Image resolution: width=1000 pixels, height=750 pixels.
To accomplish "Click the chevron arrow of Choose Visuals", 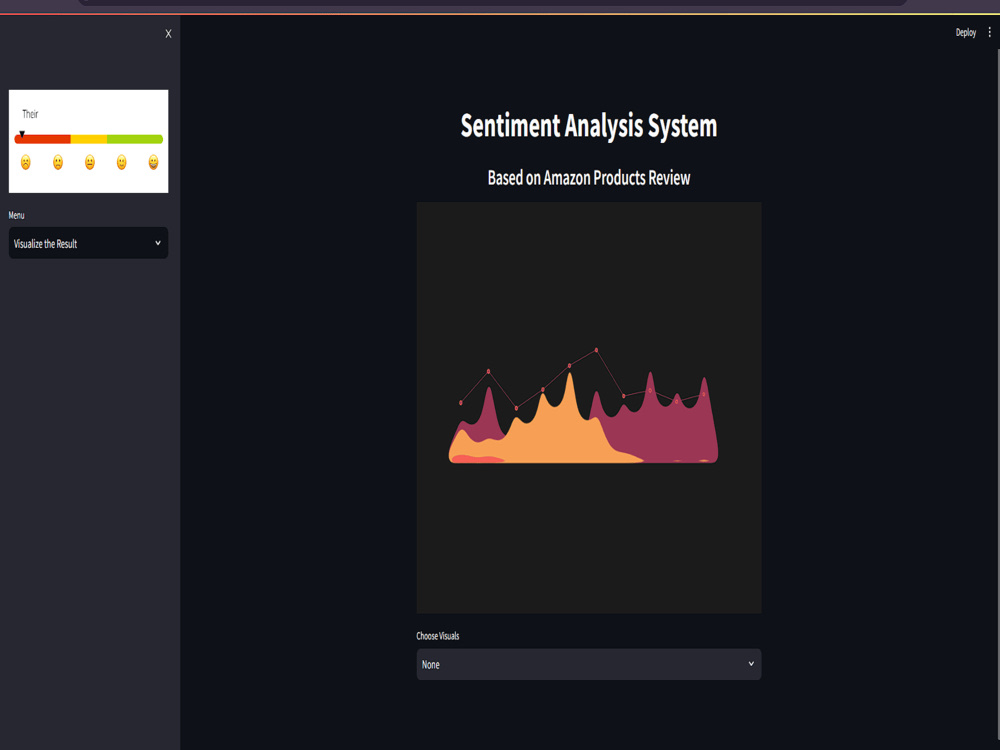I will pyautogui.click(x=751, y=664).
